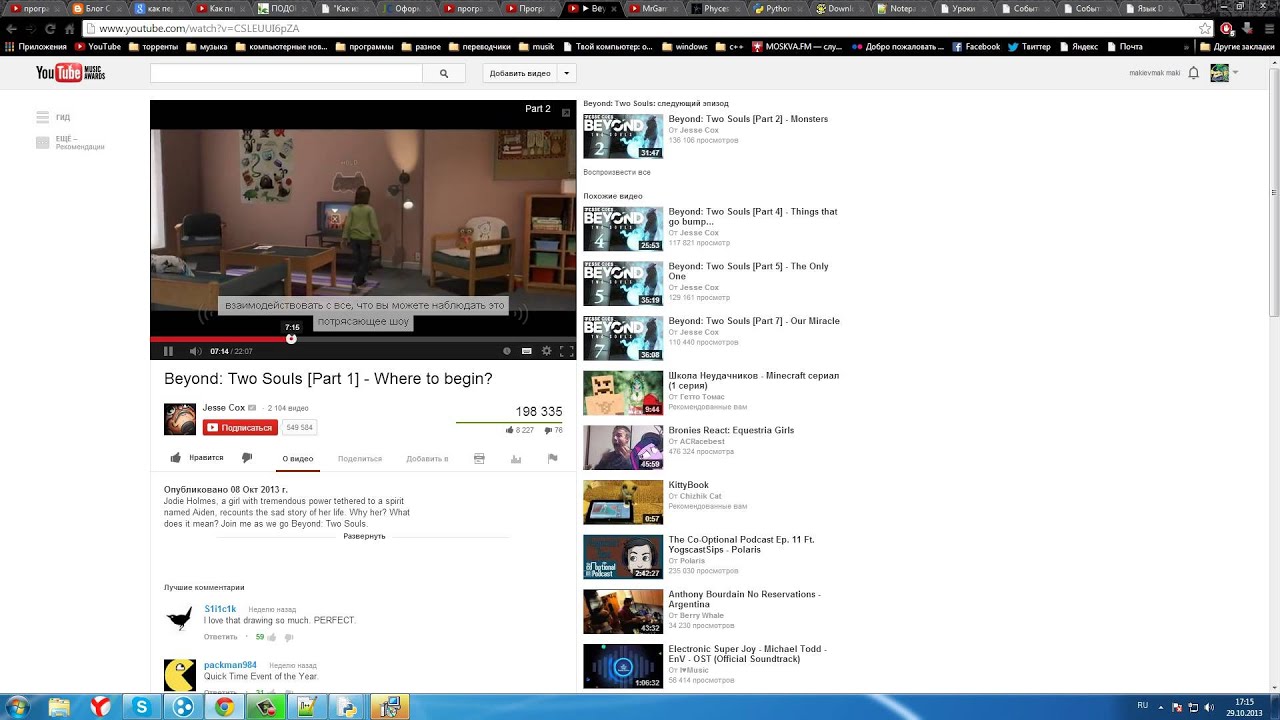Open the Jesse Cox channel avatar

tap(180, 419)
